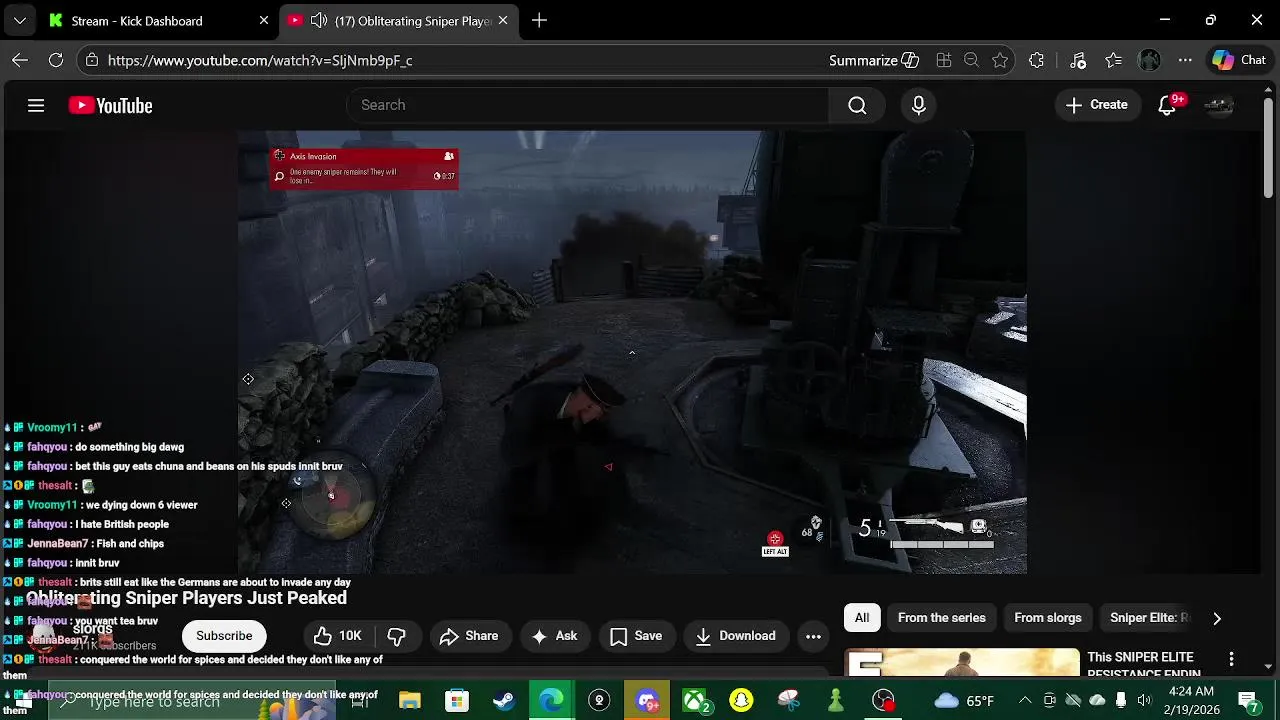Save video to a playlist
1280x720 pixels.
(636, 636)
